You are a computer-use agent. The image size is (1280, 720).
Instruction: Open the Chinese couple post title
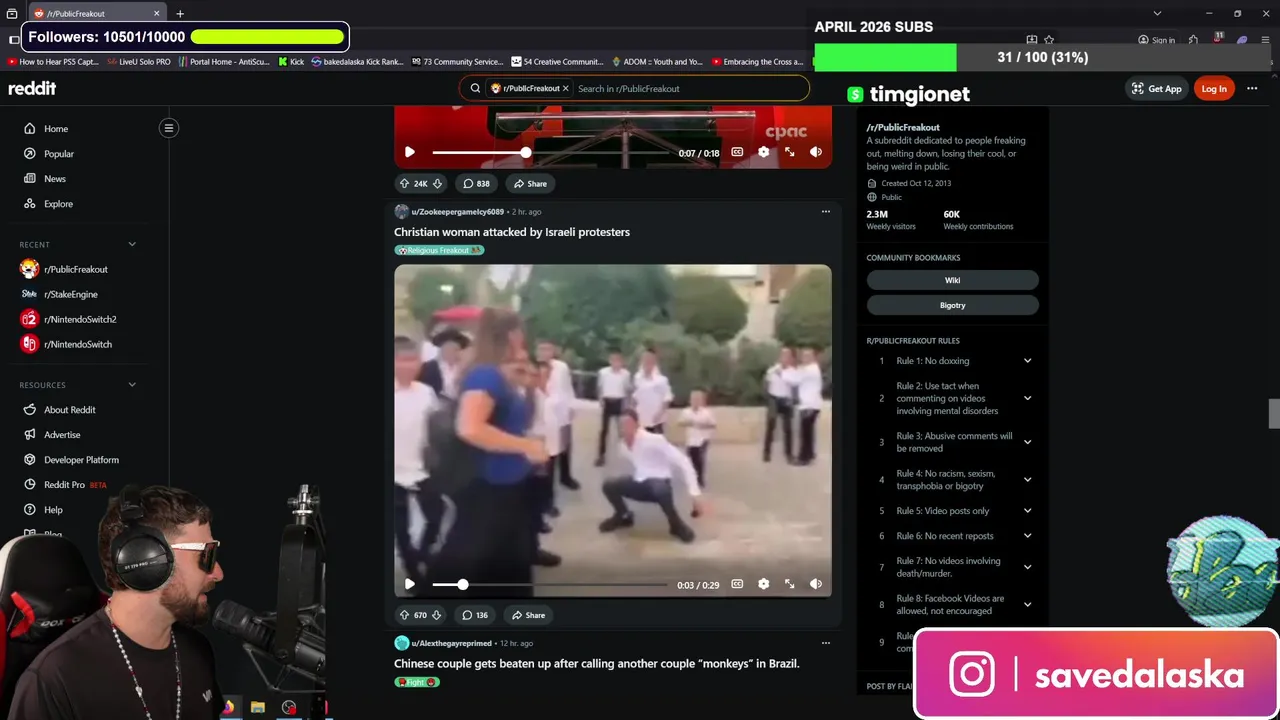tap(597, 664)
